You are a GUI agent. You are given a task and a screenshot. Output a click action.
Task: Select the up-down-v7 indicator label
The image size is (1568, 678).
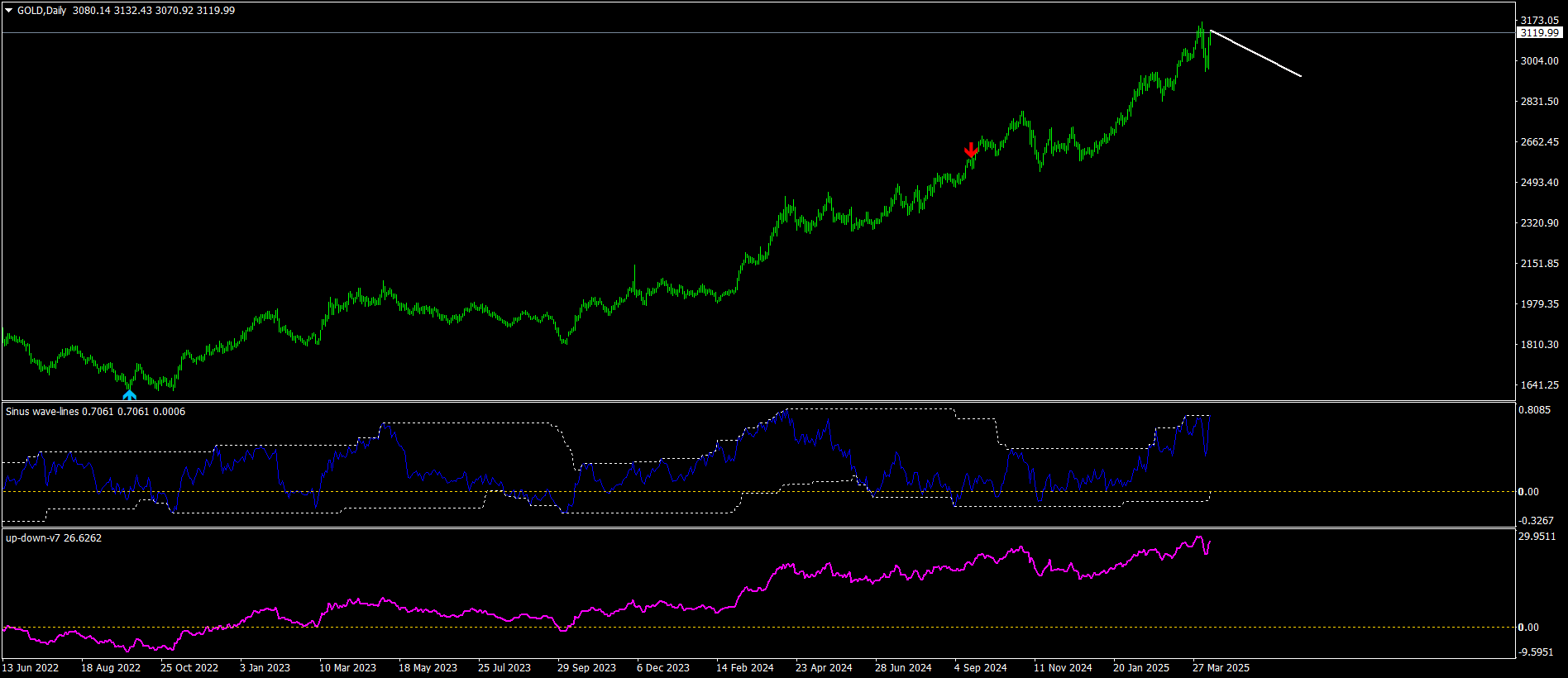[32, 538]
